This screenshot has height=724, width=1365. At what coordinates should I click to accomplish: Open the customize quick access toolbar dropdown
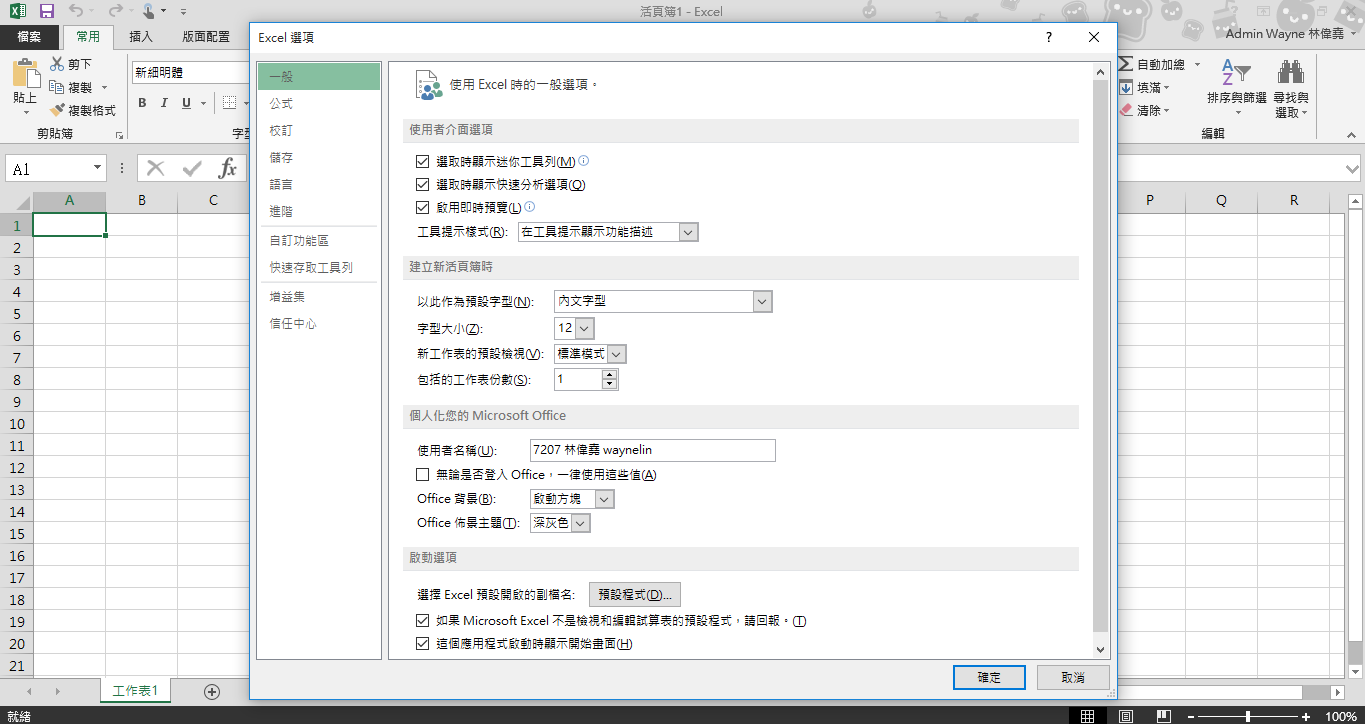click(182, 13)
